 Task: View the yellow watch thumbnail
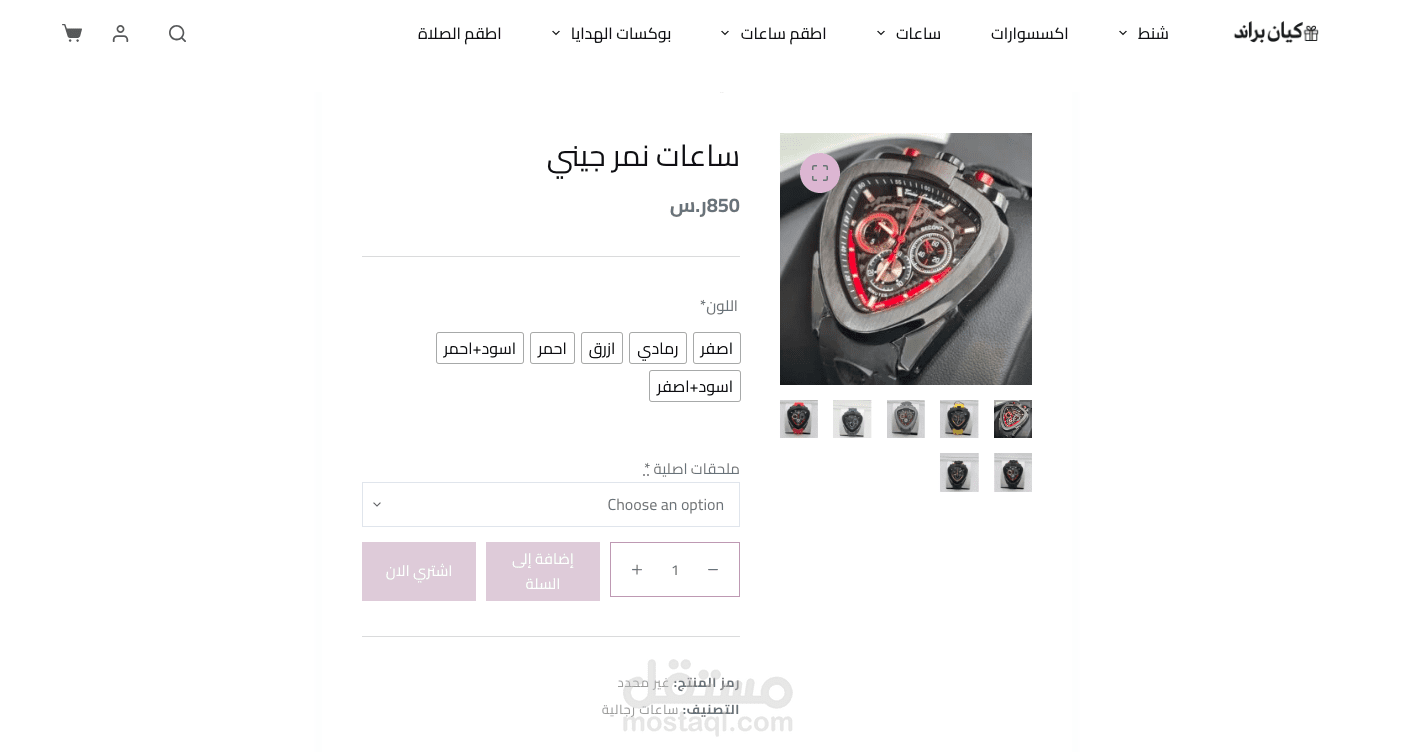(x=959, y=419)
